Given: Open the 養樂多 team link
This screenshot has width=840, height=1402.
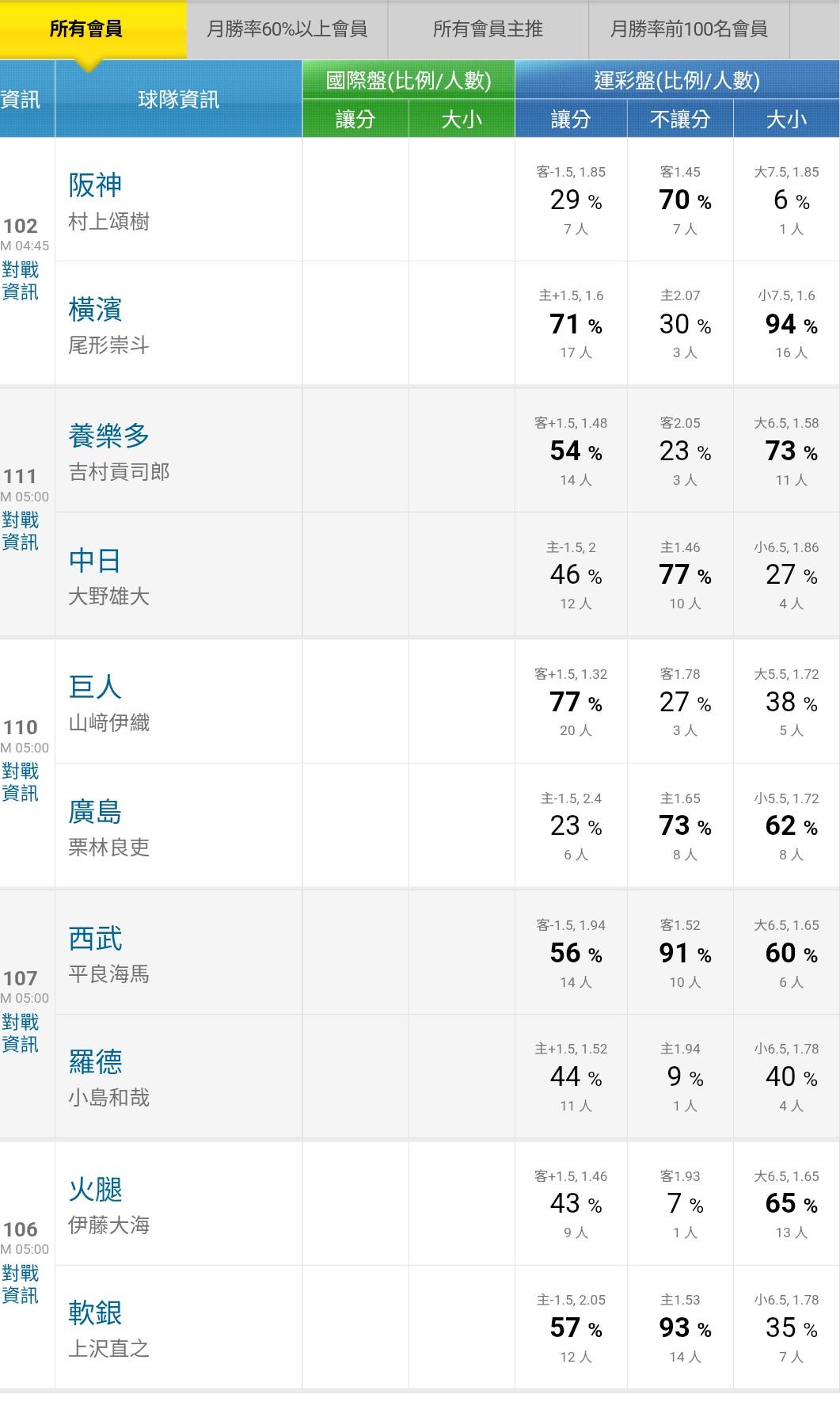Looking at the screenshot, I should point(108,436).
